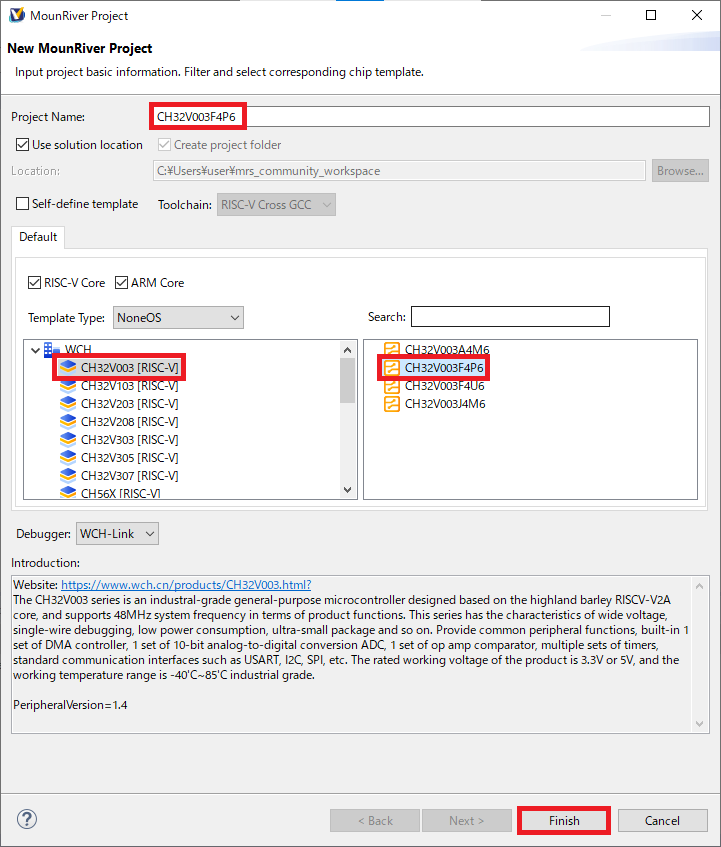Click the Browse... button

680,171
